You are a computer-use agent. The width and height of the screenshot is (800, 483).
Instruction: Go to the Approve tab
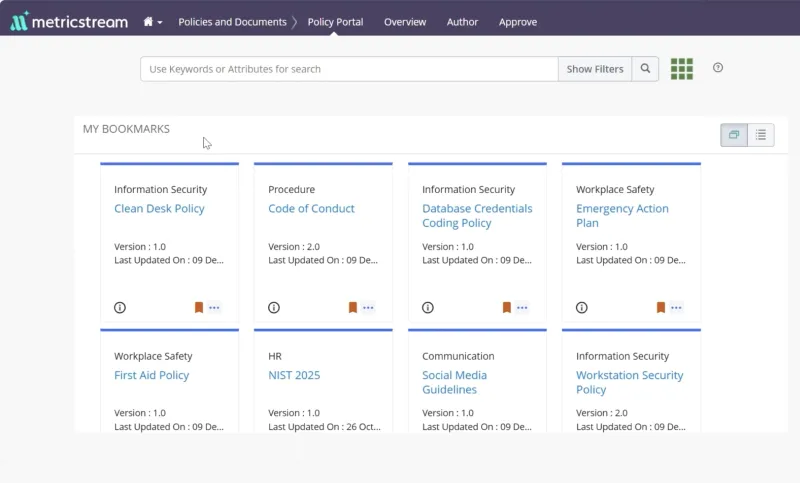pos(517,22)
